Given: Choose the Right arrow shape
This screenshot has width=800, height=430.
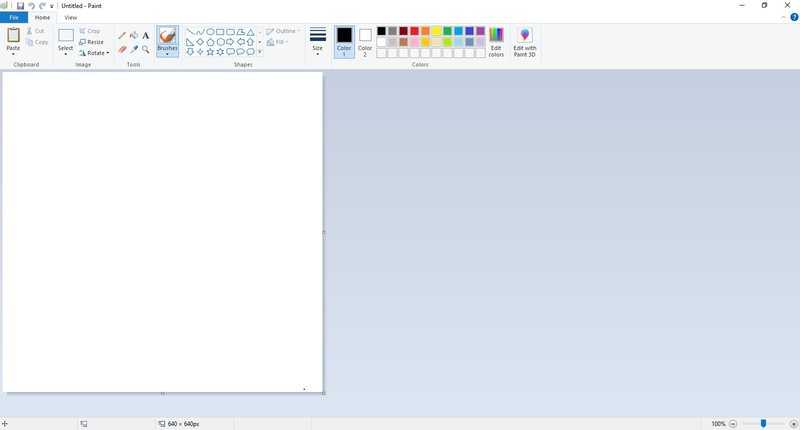Looking at the screenshot, I should point(230,42).
